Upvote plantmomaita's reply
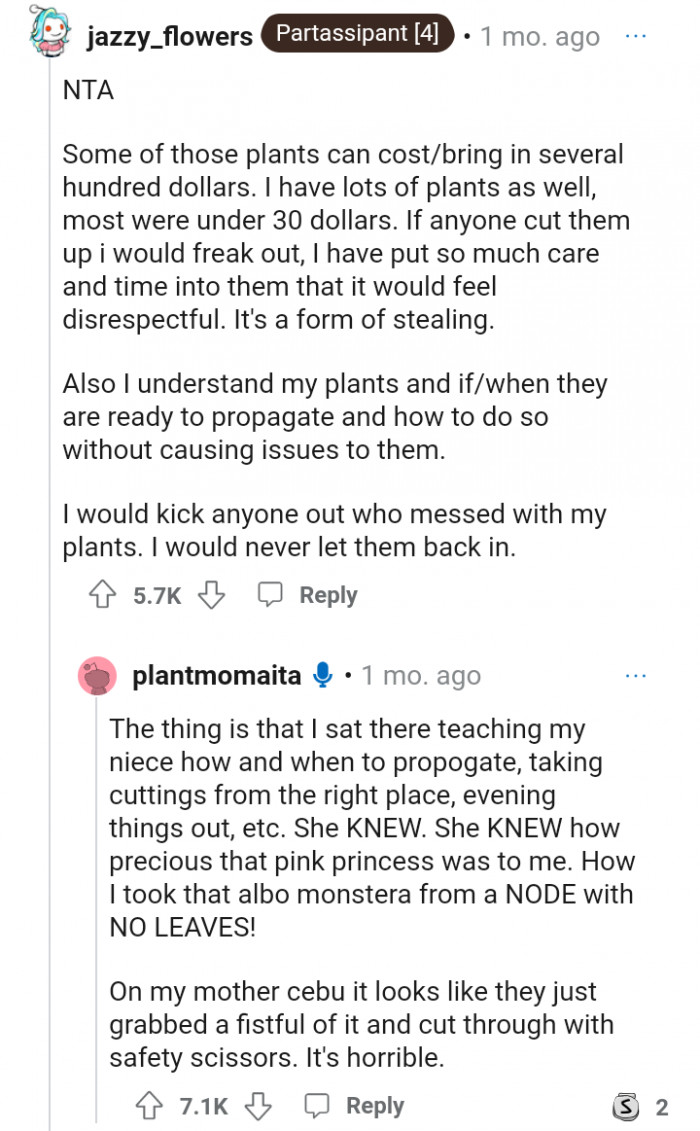 point(149,1106)
